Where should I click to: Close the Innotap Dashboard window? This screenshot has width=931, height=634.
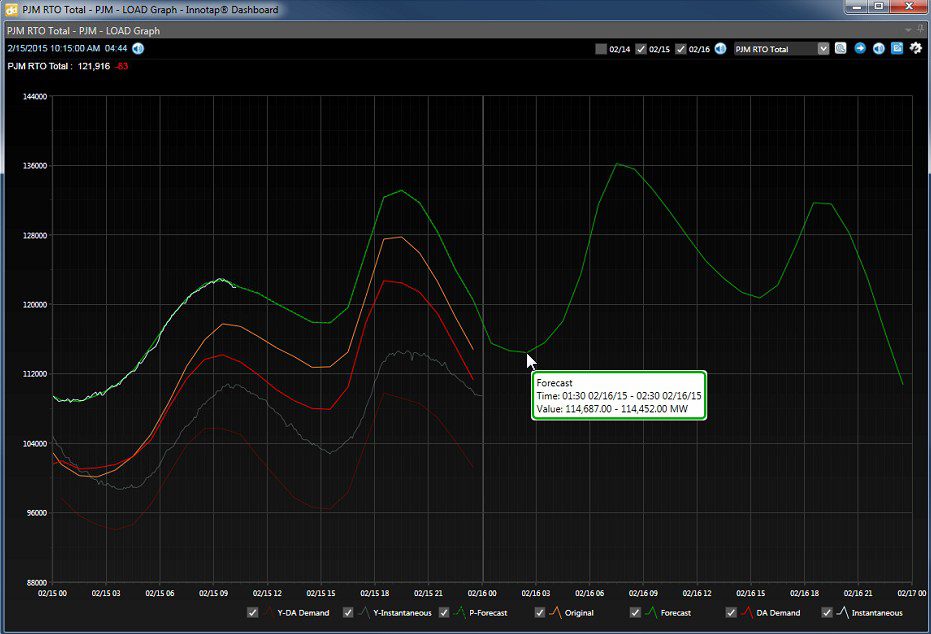point(909,7)
